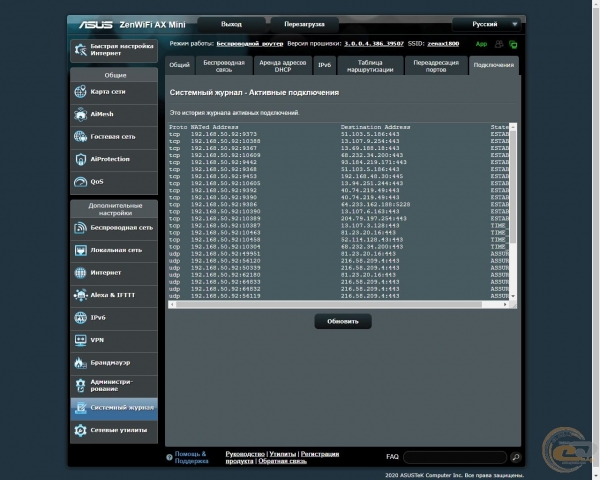The image size is (600, 480).
Task: Open firmware version 3.0.0.4.386 link
Action: (x=373, y=44)
